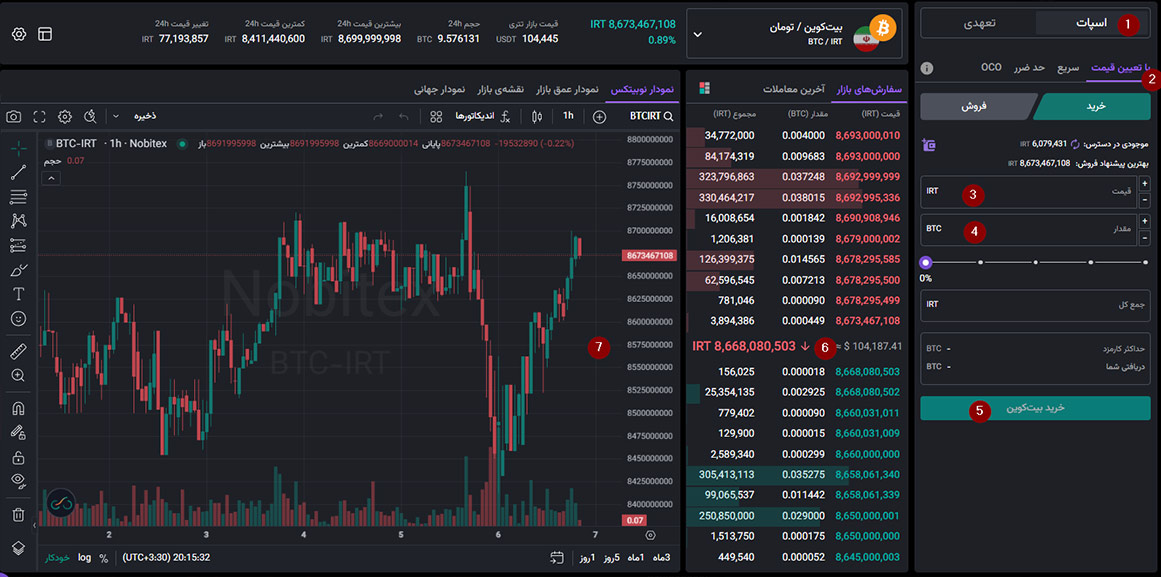Toggle percent scale on the chart
The image size is (1161, 577).
(x=103, y=557)
